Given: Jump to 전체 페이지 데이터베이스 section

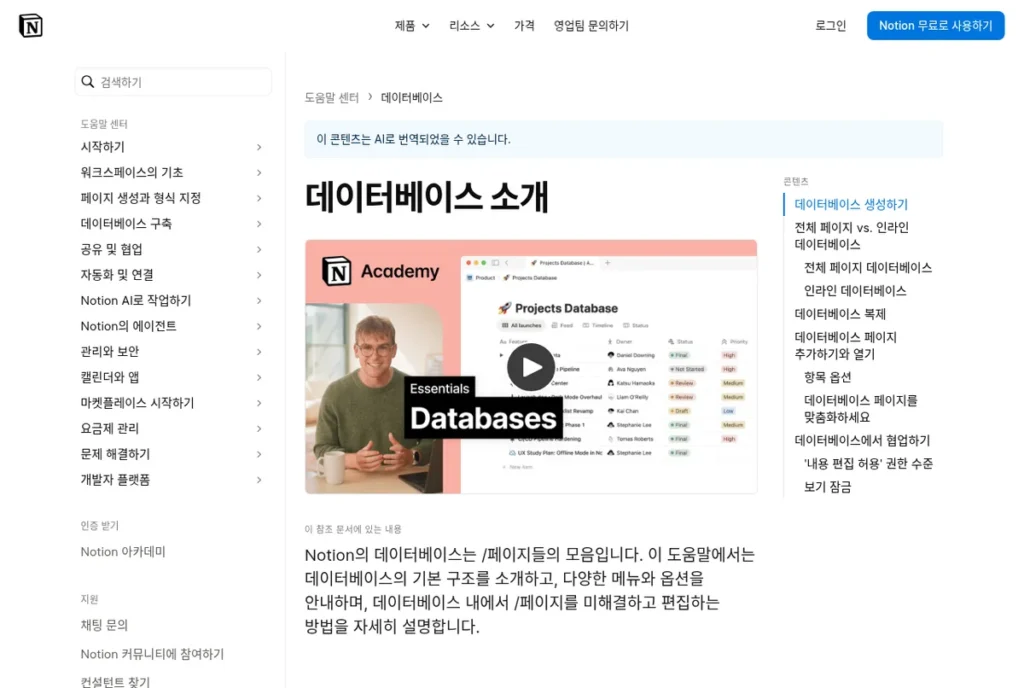Looking at the screenshot, I should tap(868, 268).
